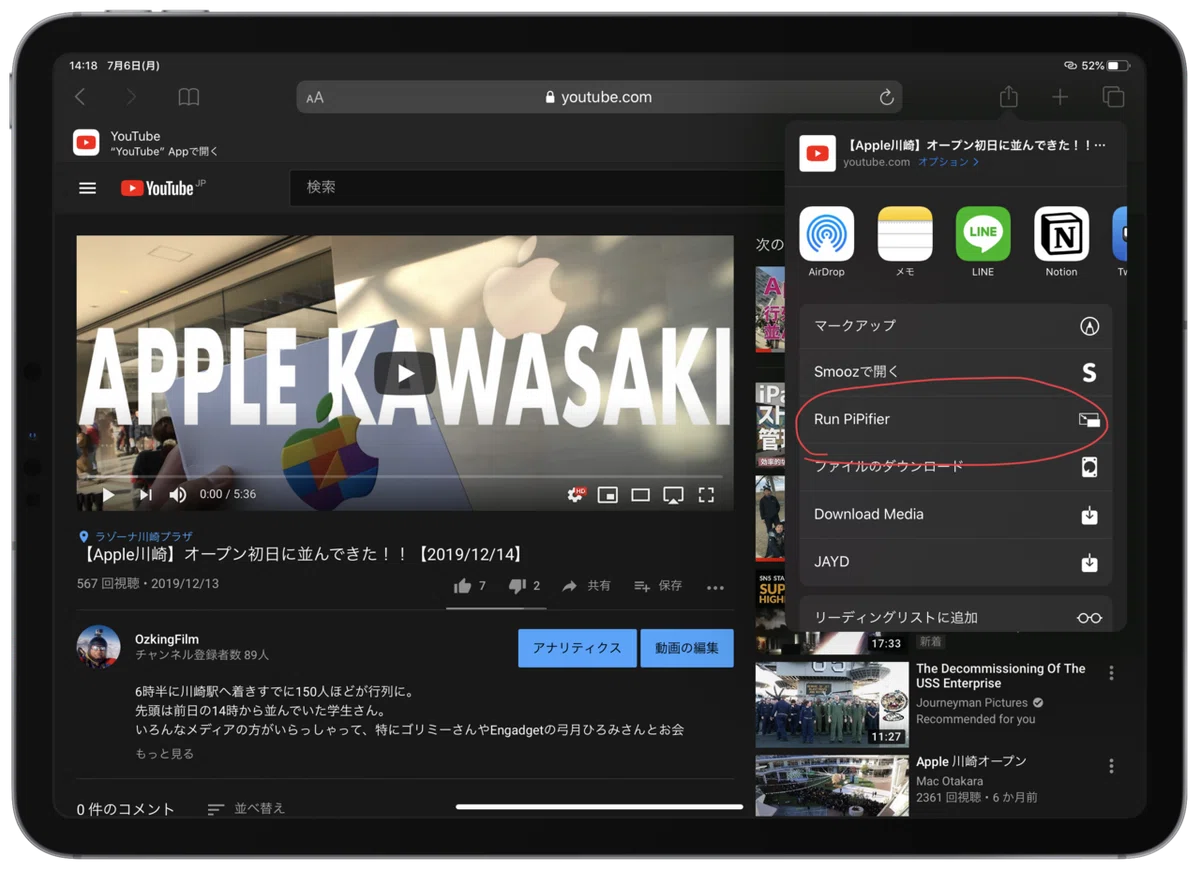Open more actions ellipsis under video

(715, 588)
